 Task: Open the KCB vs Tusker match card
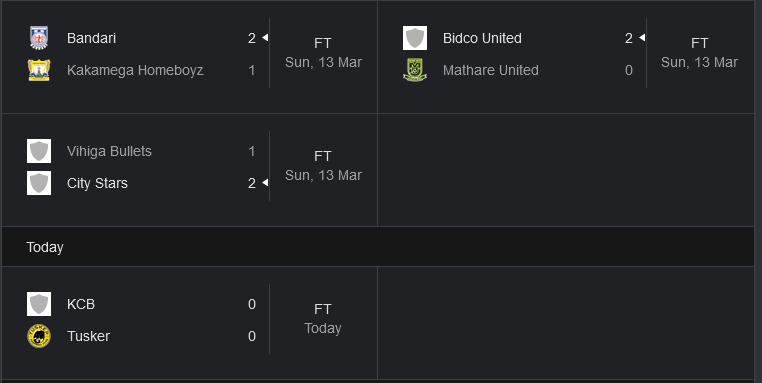pos(190,323)
